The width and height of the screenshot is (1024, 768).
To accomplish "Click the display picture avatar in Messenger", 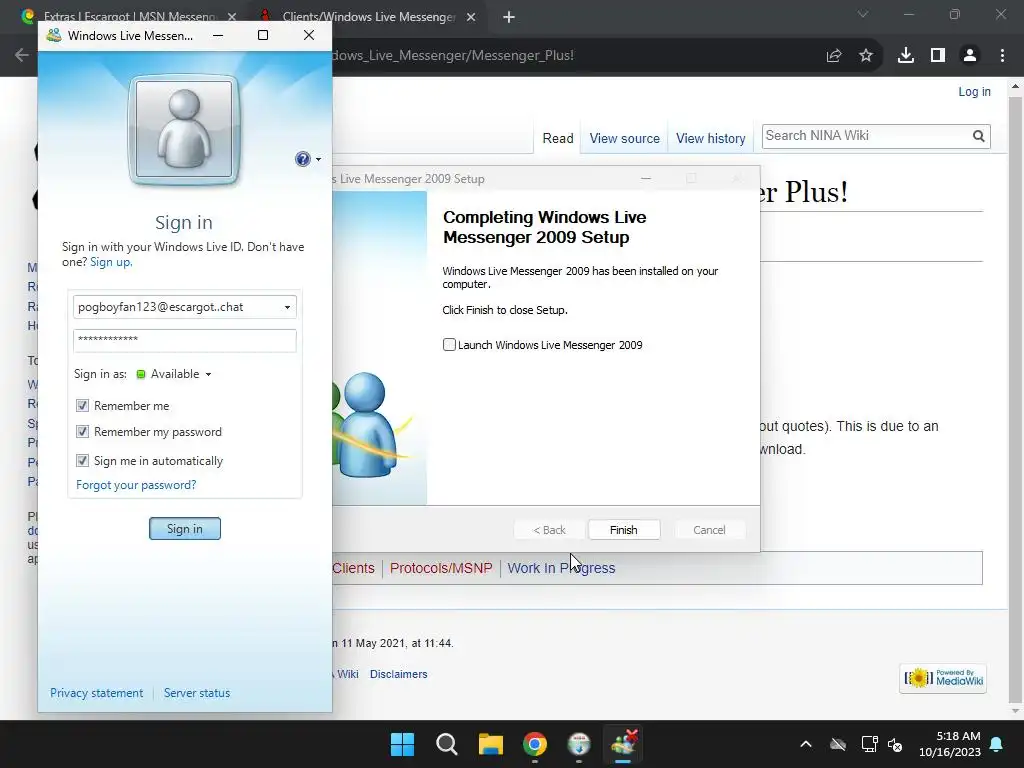I will pyautogui.click(x=184, y=129).
